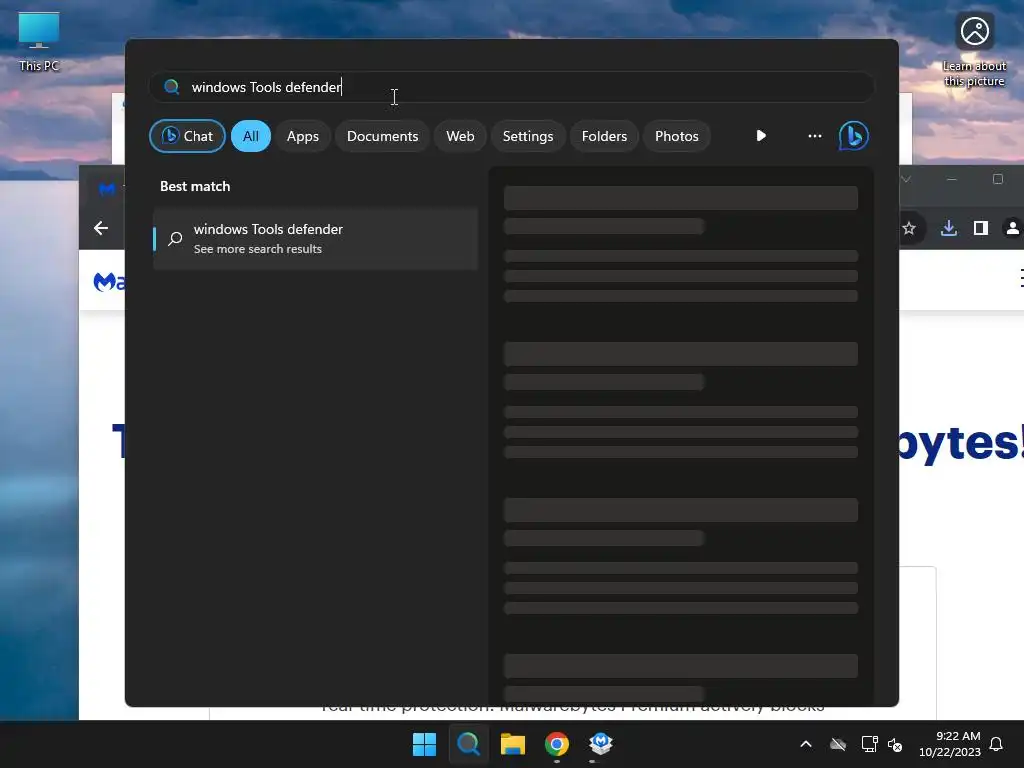Image resolution: width=1024 pixels, height=768 pixels.
Task: Show more filters with the play arrow
Action: 761,136
